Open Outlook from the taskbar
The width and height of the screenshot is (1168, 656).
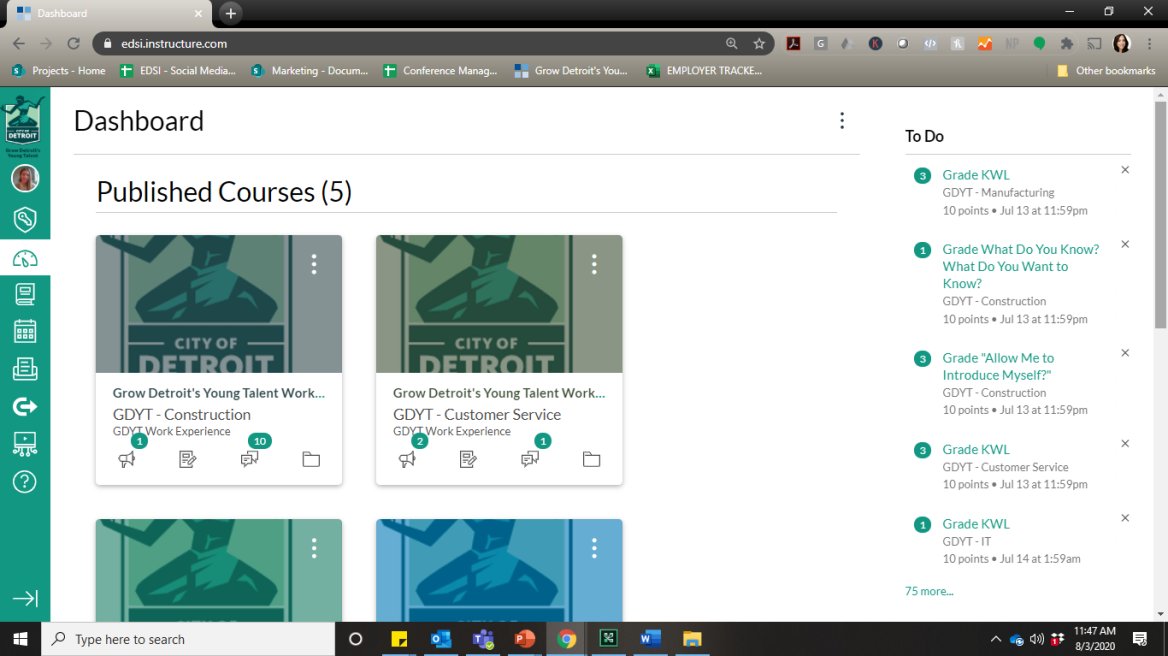441,639
